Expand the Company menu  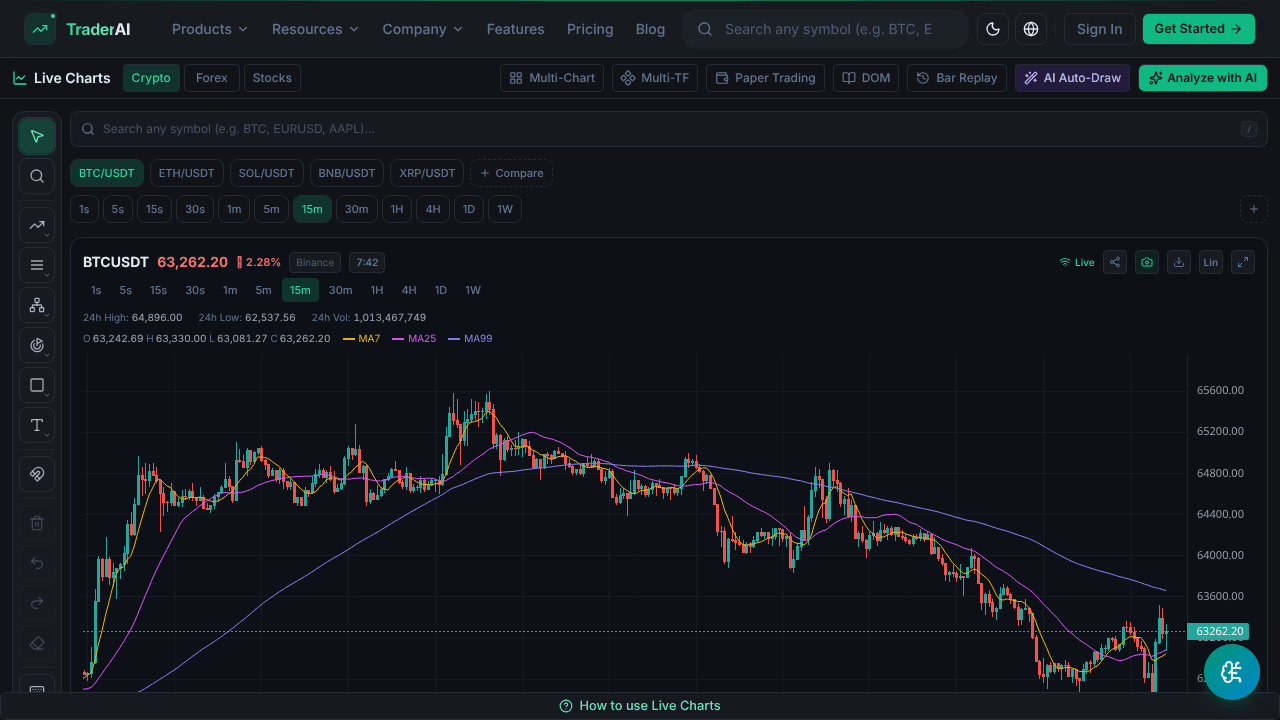pos(422,29)
